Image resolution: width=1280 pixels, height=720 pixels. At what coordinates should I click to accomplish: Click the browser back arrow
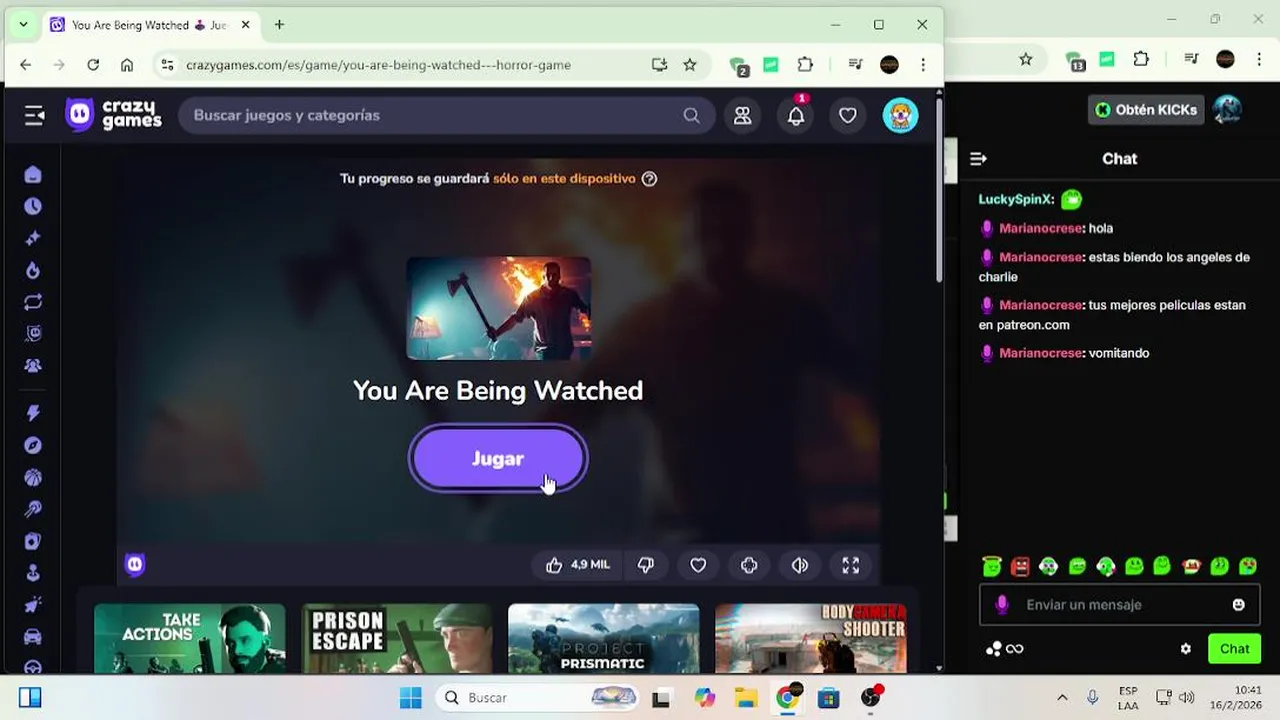tap(26, 65)
